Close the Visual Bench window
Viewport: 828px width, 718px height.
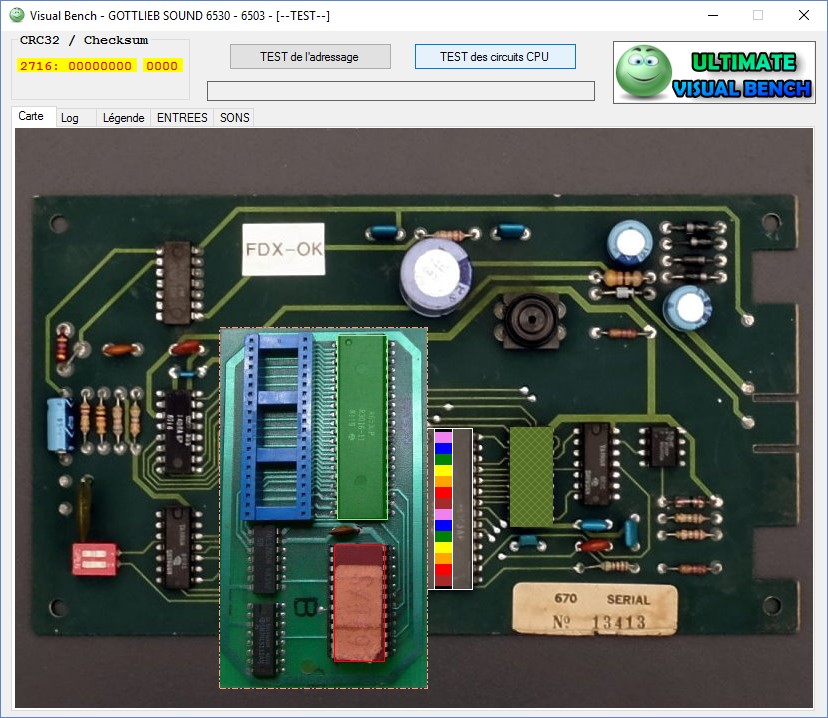(x=804, y=15)
